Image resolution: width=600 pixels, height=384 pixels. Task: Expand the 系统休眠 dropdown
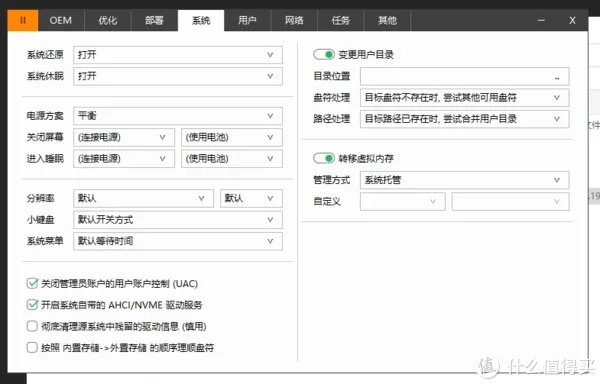click(178, 76)
